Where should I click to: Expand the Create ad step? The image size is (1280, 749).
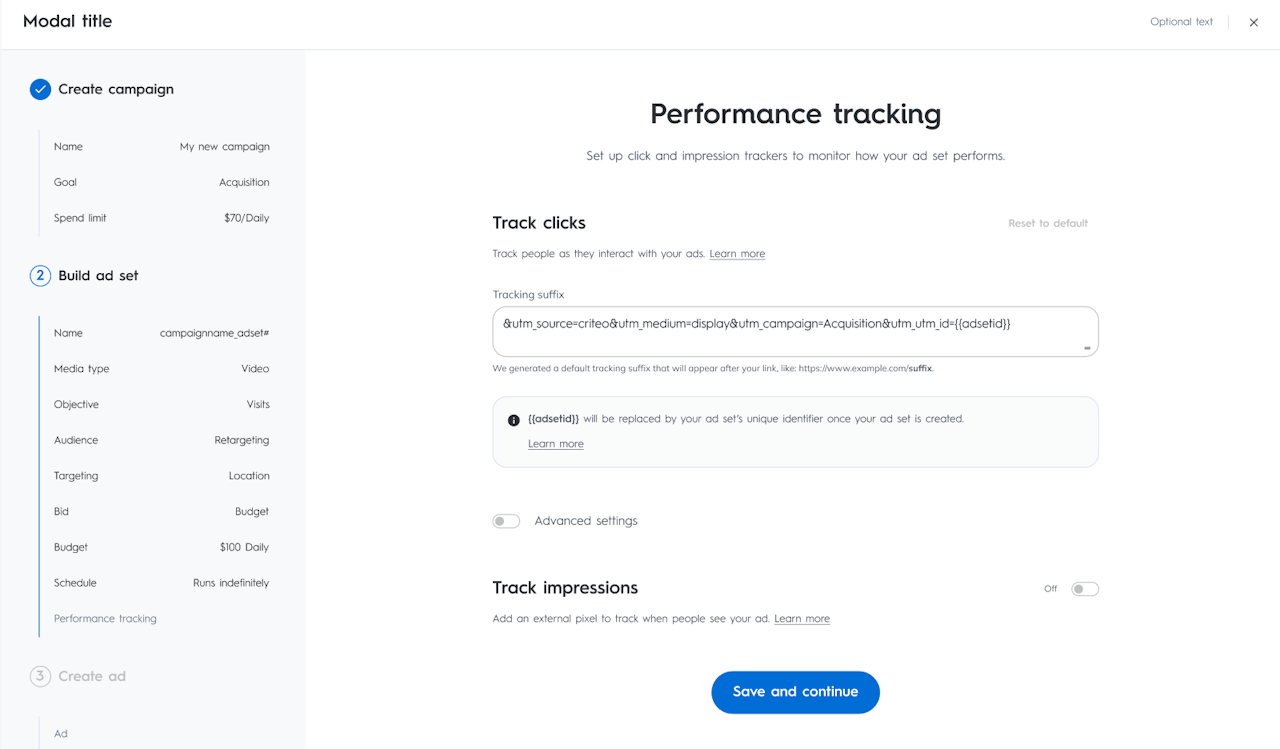pos(92,677)
